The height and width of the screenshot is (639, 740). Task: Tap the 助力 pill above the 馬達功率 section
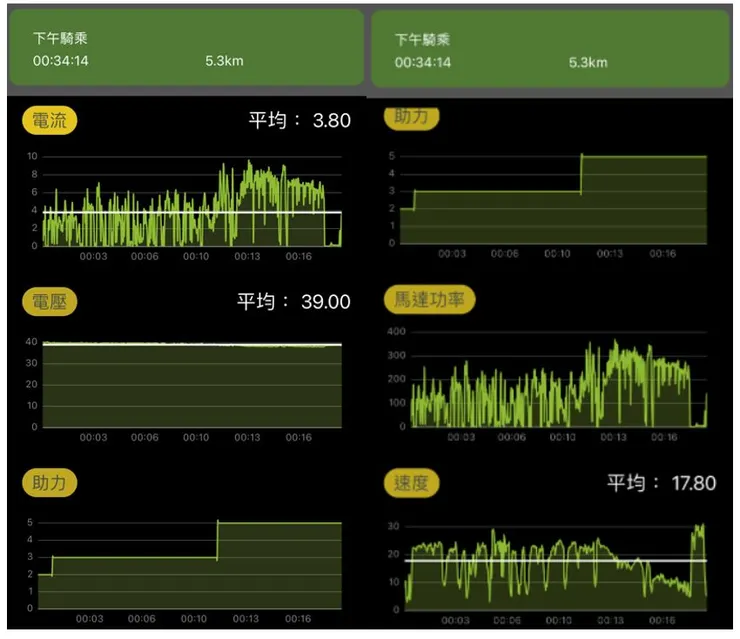click(x=412, y=117)
